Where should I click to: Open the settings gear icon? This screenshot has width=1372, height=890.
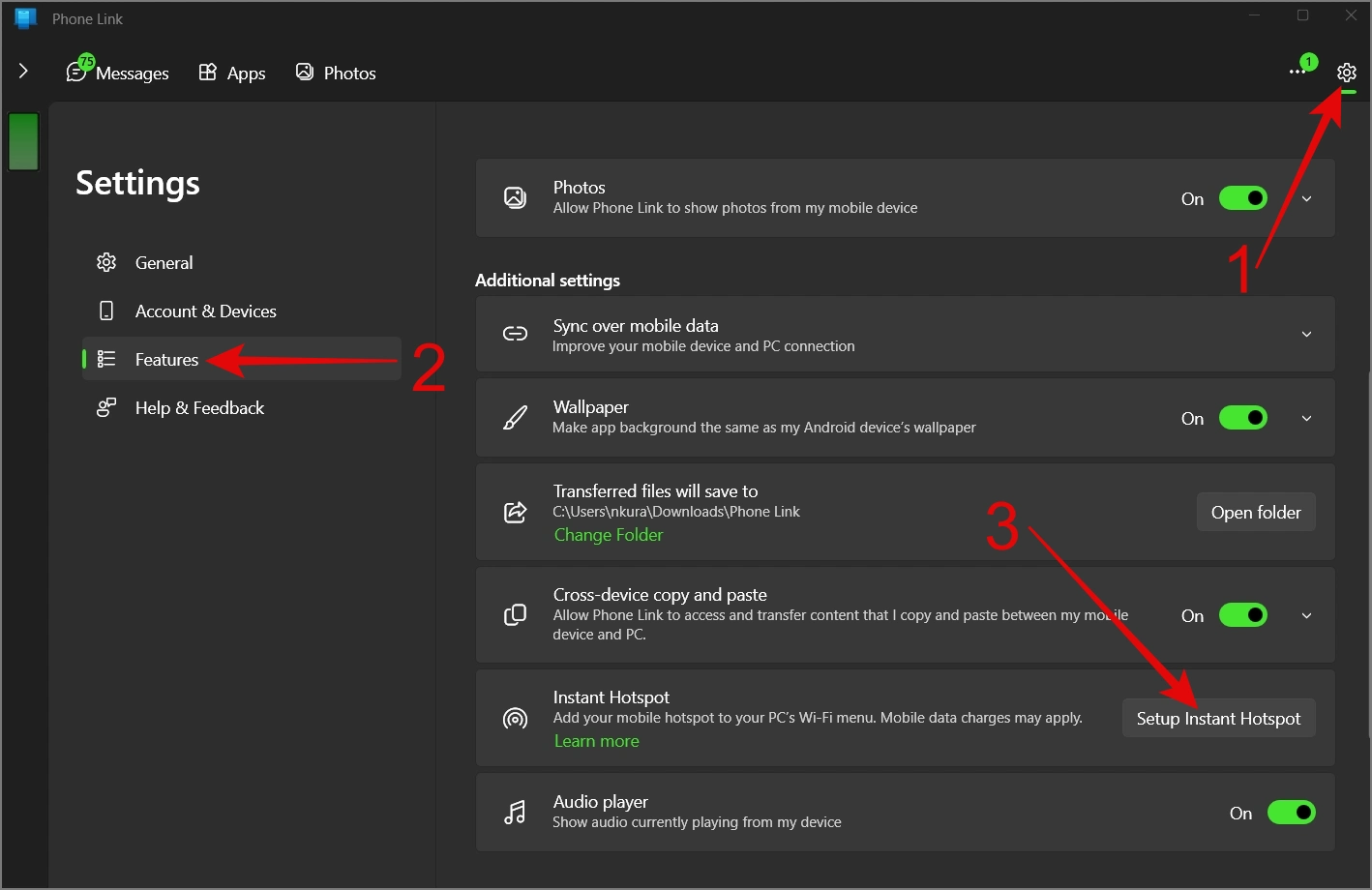1346,73
